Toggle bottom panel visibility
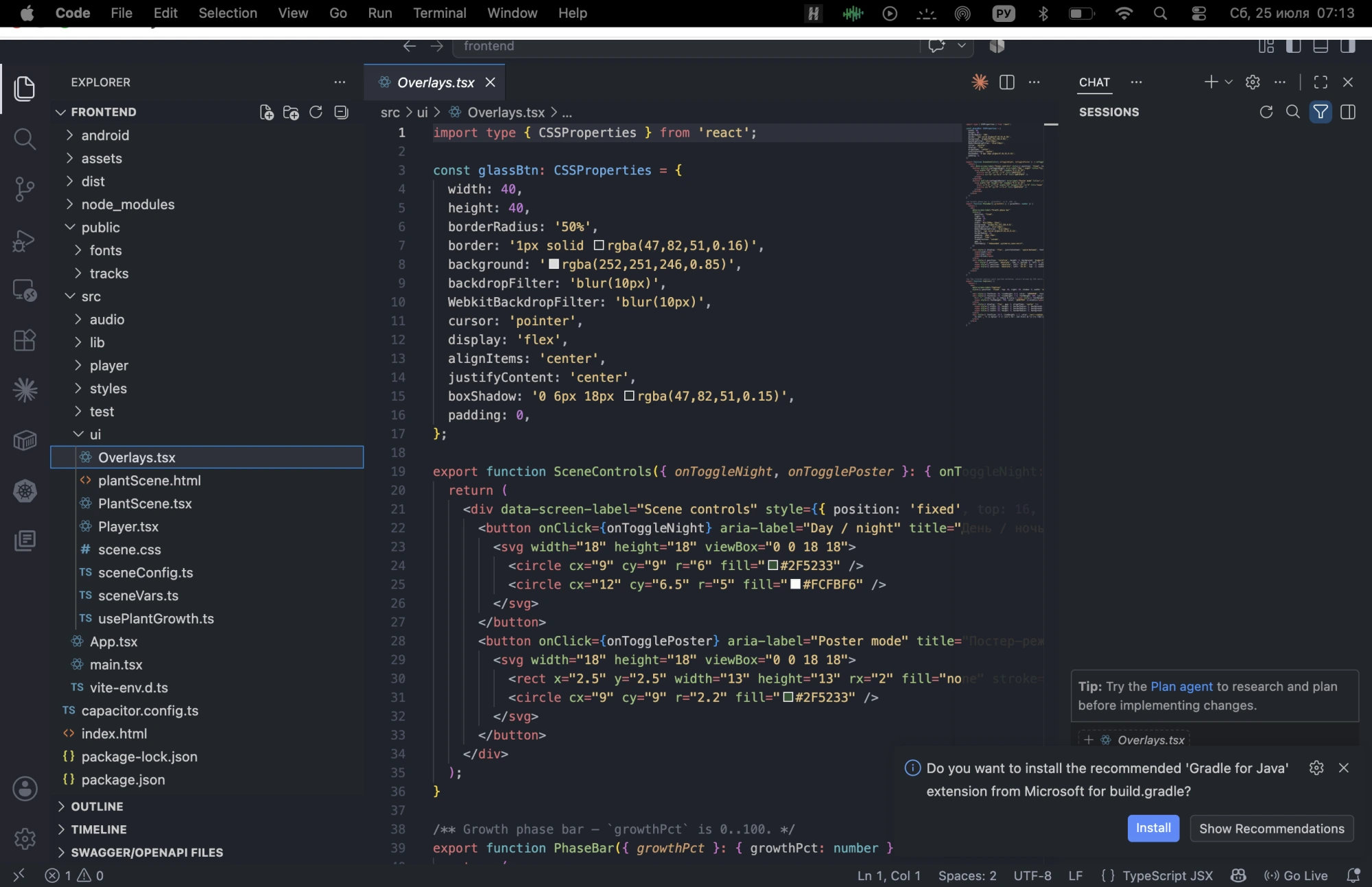1372x887 pixels. 1321,46
